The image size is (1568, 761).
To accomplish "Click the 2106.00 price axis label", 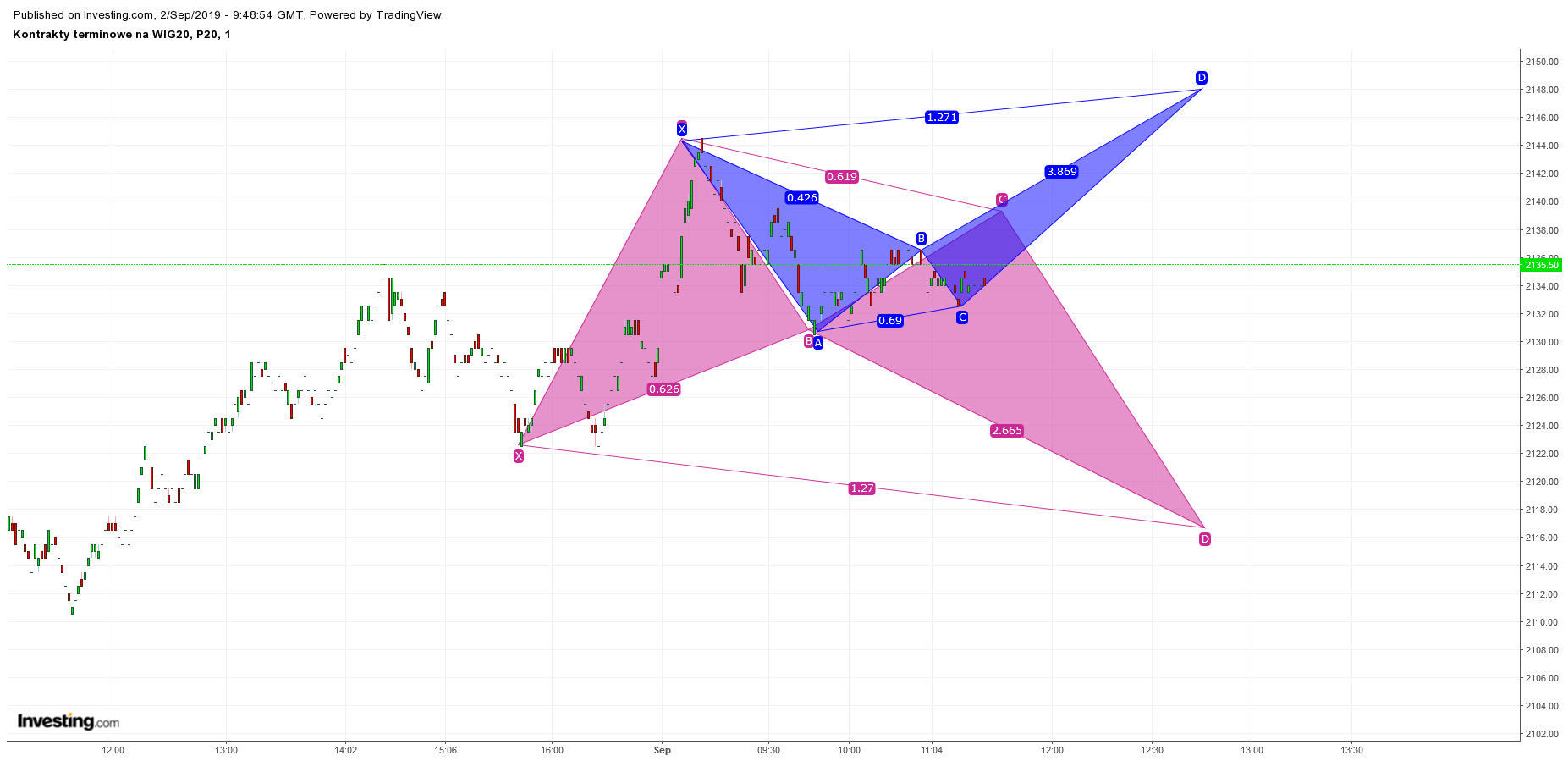I will coord(1542,678).
